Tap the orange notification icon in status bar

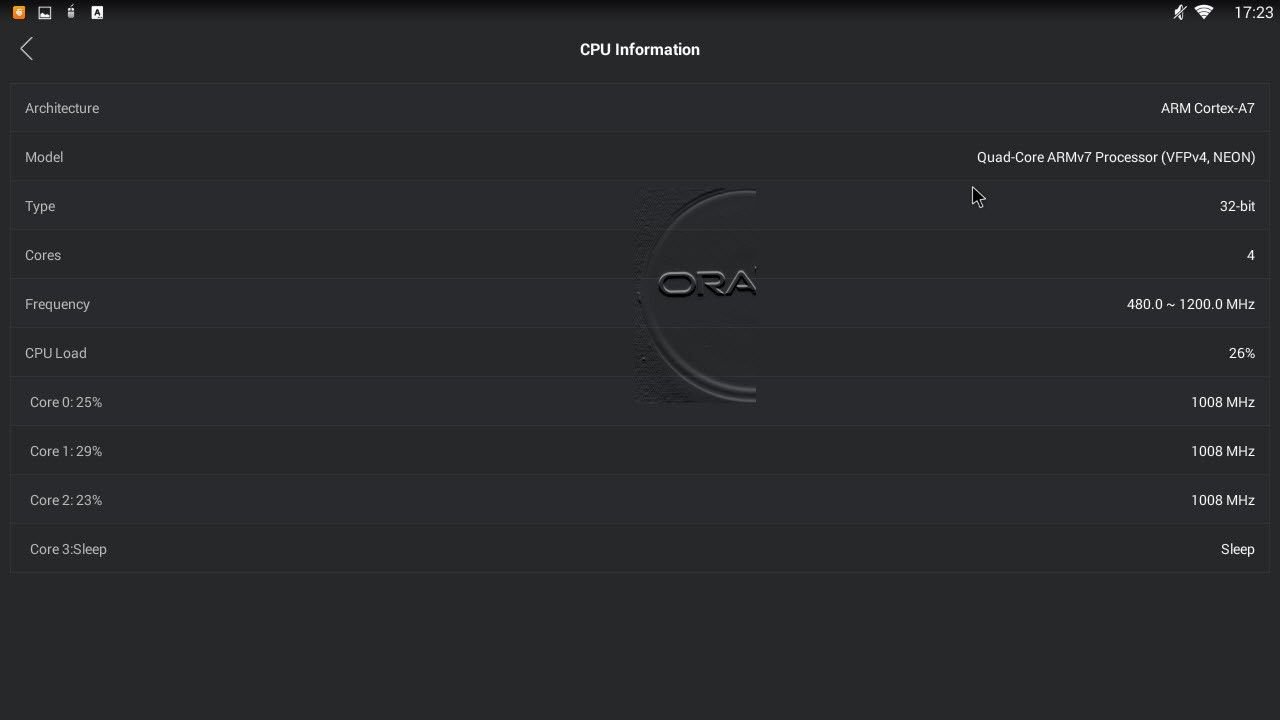[18, 13]
